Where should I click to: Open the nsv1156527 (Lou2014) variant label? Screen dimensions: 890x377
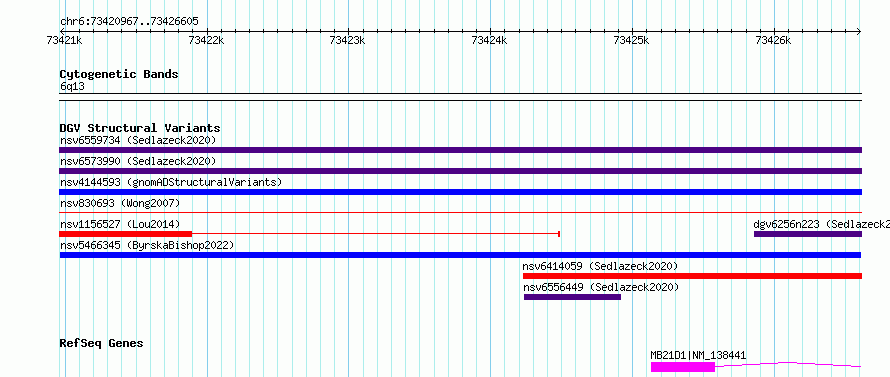(x=120, y=224)
